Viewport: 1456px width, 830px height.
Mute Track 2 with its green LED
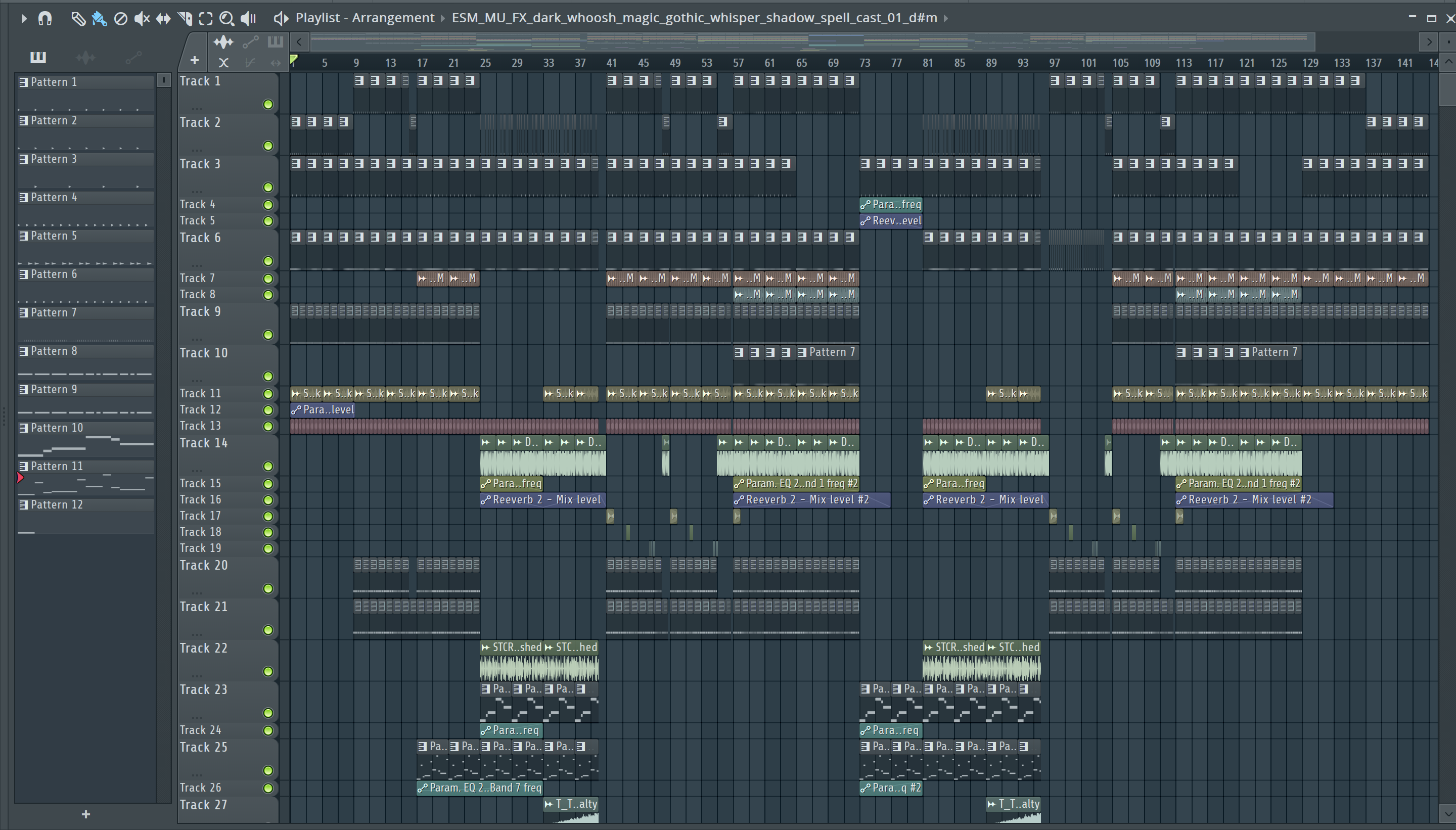click(x=268, y=146)
